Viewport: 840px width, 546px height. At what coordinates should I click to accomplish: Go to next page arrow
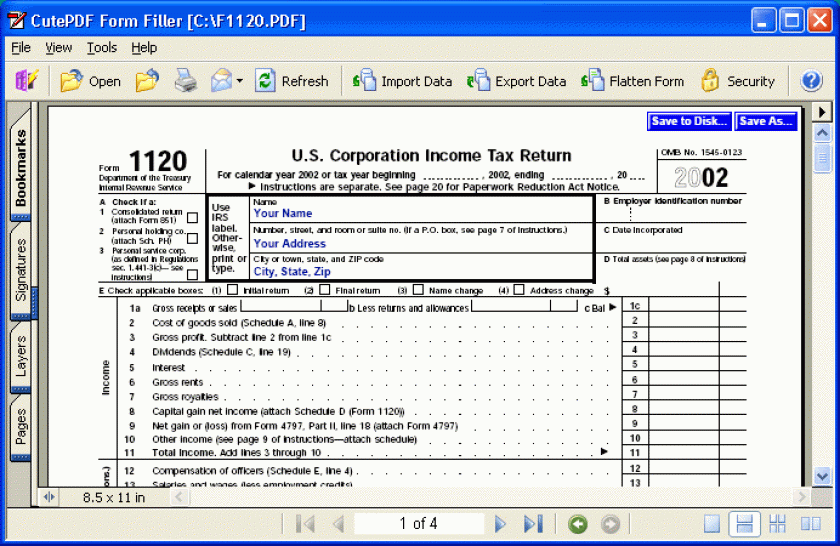pyautogui.click(x=500, y=523)
